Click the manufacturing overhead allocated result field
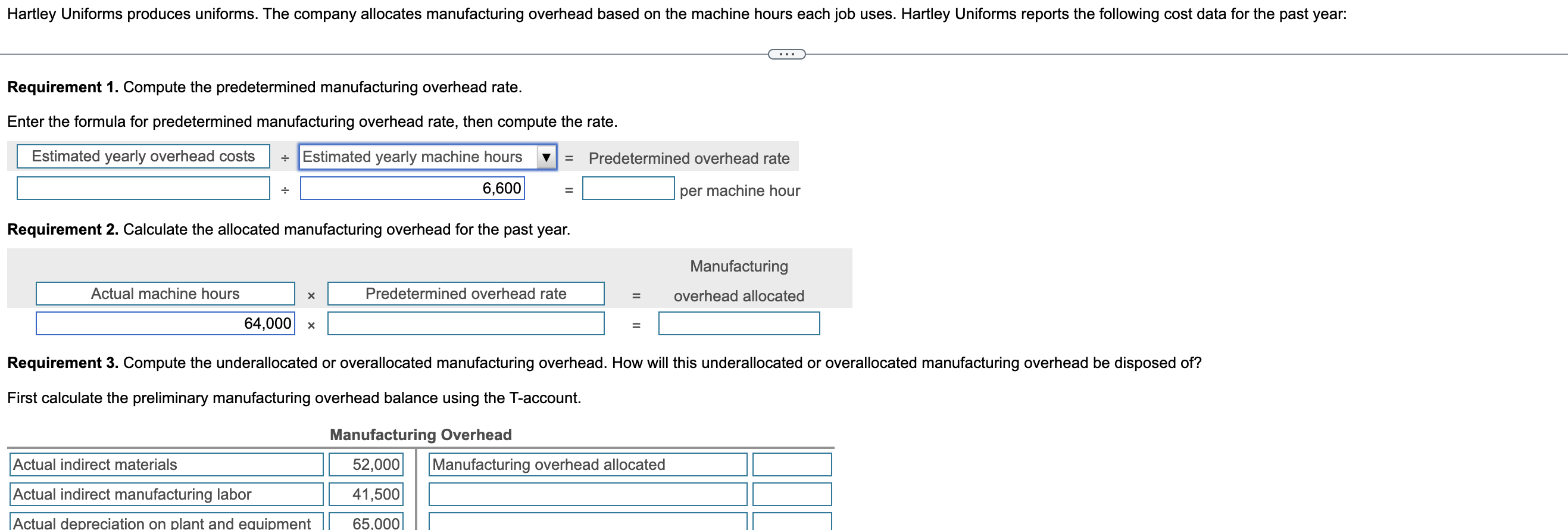Viewport: 1568px width, 530px height. [739, 323]
